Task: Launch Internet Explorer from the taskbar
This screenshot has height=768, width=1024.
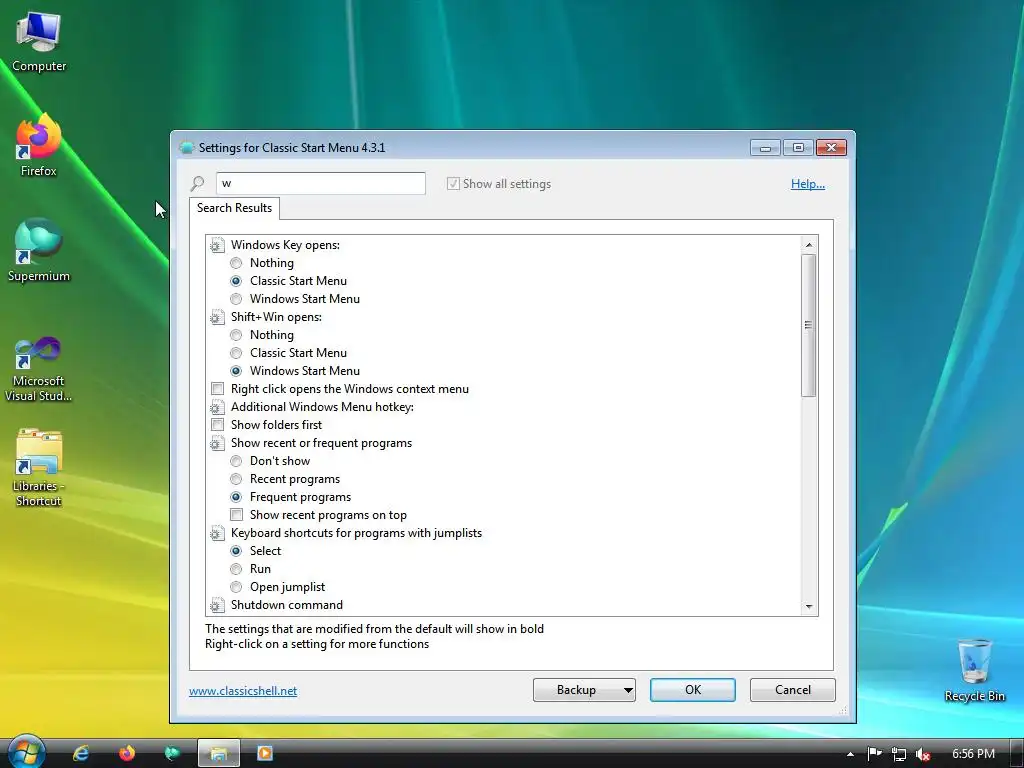Action: (x=81, y=754)
